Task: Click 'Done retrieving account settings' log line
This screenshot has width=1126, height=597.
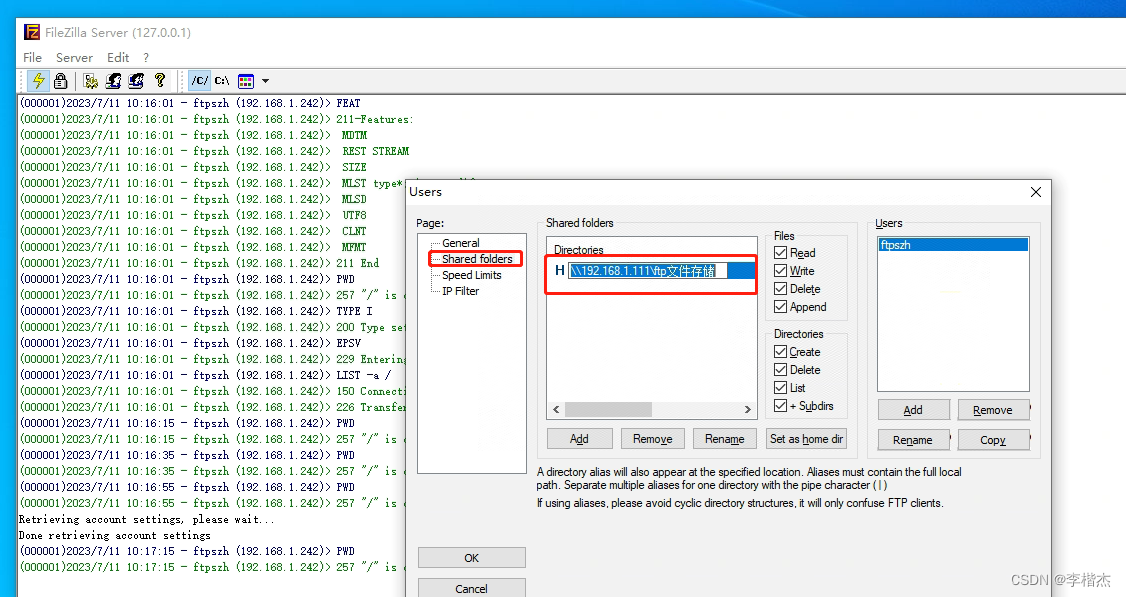Action: click(115, 535)
